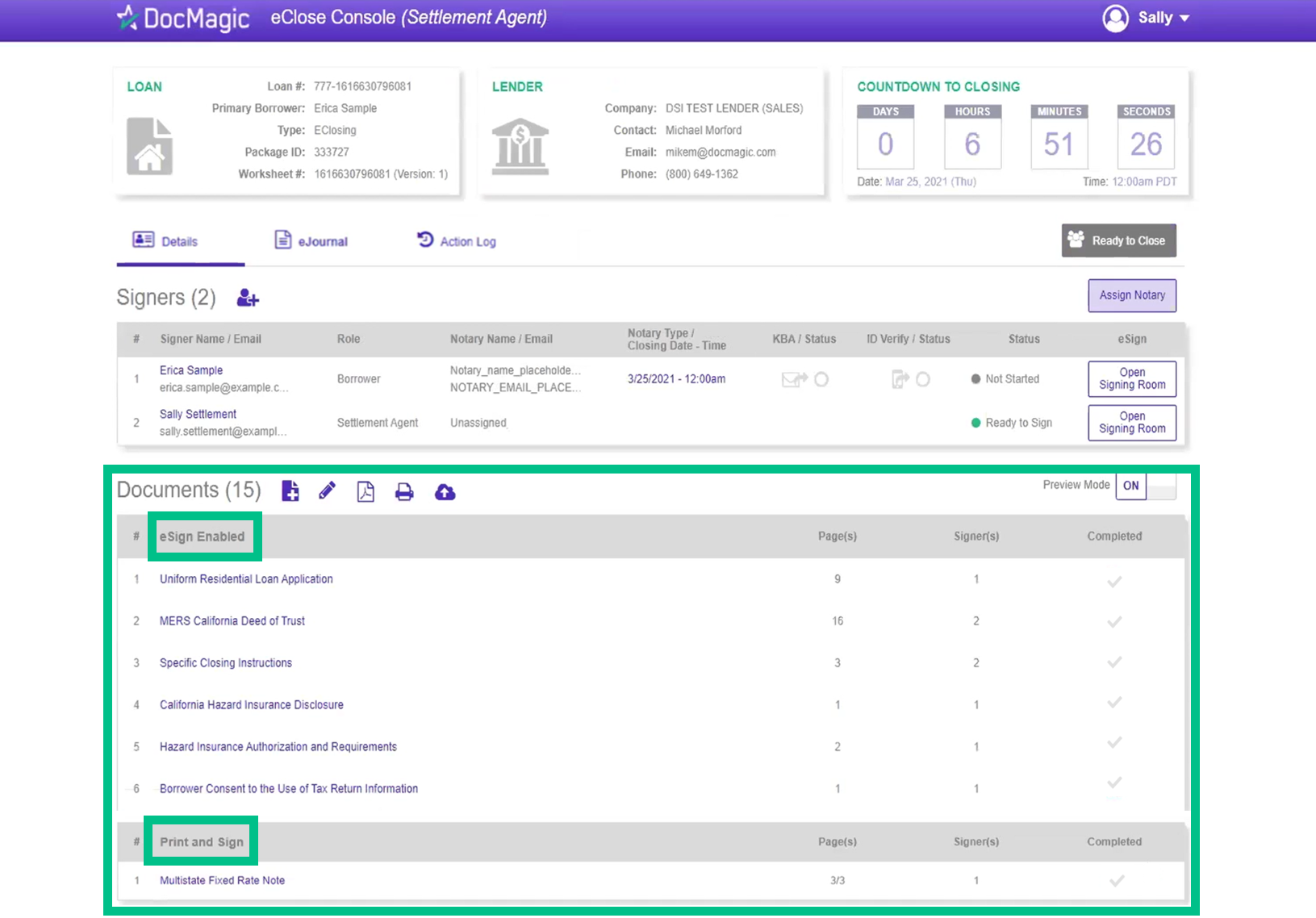This screenshot has width=1316, height=918.
Task: Open Borrower Consent to Use of Tax Return
Action: [289, 789]
